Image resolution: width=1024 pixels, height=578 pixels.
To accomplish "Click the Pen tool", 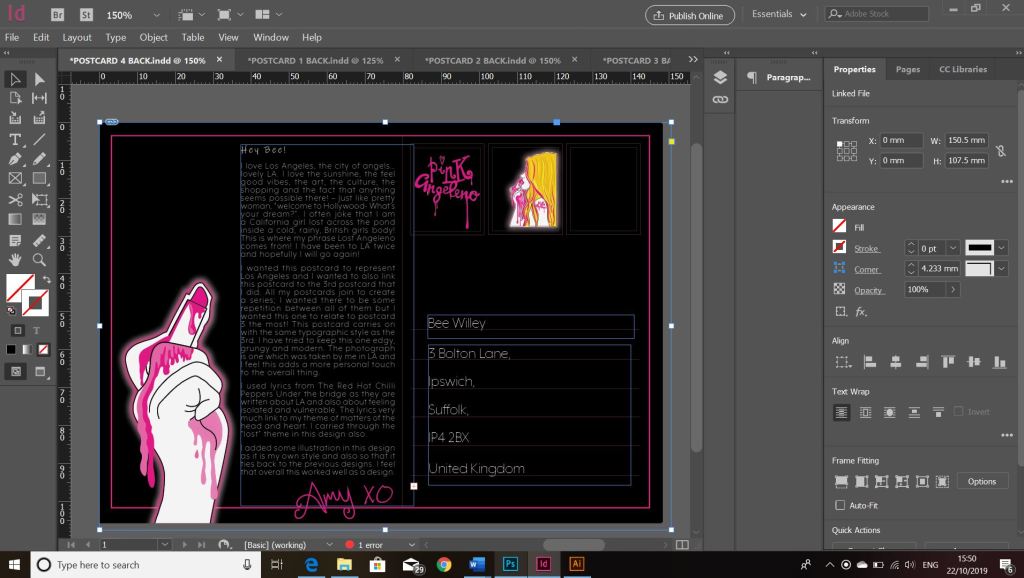I will 15,159.
